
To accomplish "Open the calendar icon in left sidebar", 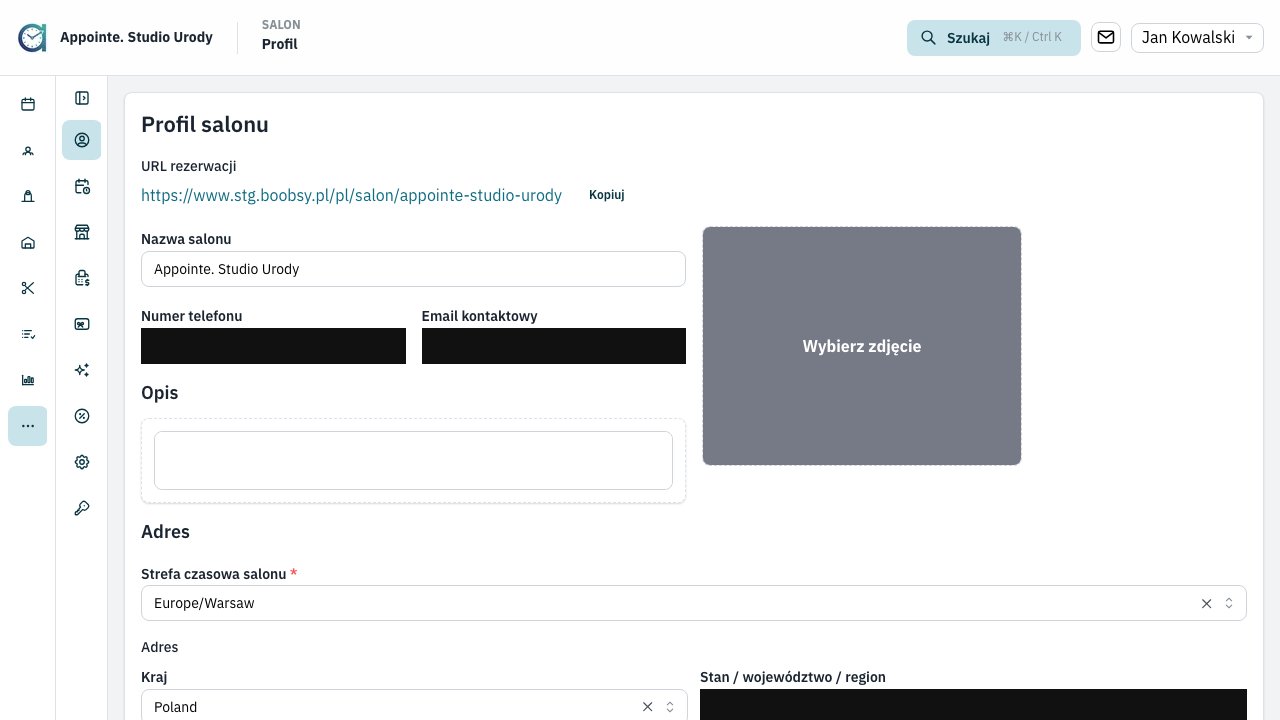I will [x=28, y=104].
